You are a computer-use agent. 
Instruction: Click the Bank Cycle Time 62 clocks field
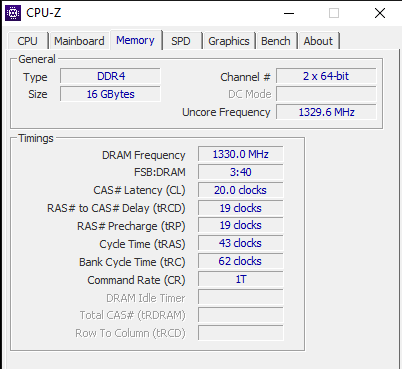241,261
